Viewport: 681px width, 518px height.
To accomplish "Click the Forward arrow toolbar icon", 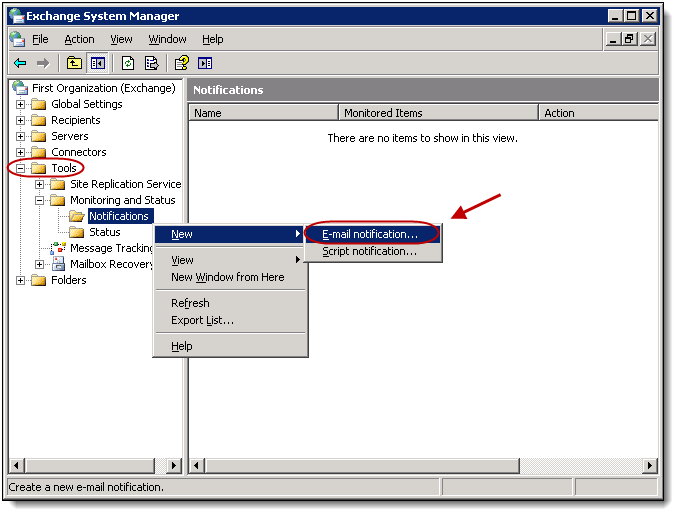I will (x=43, y=64).
